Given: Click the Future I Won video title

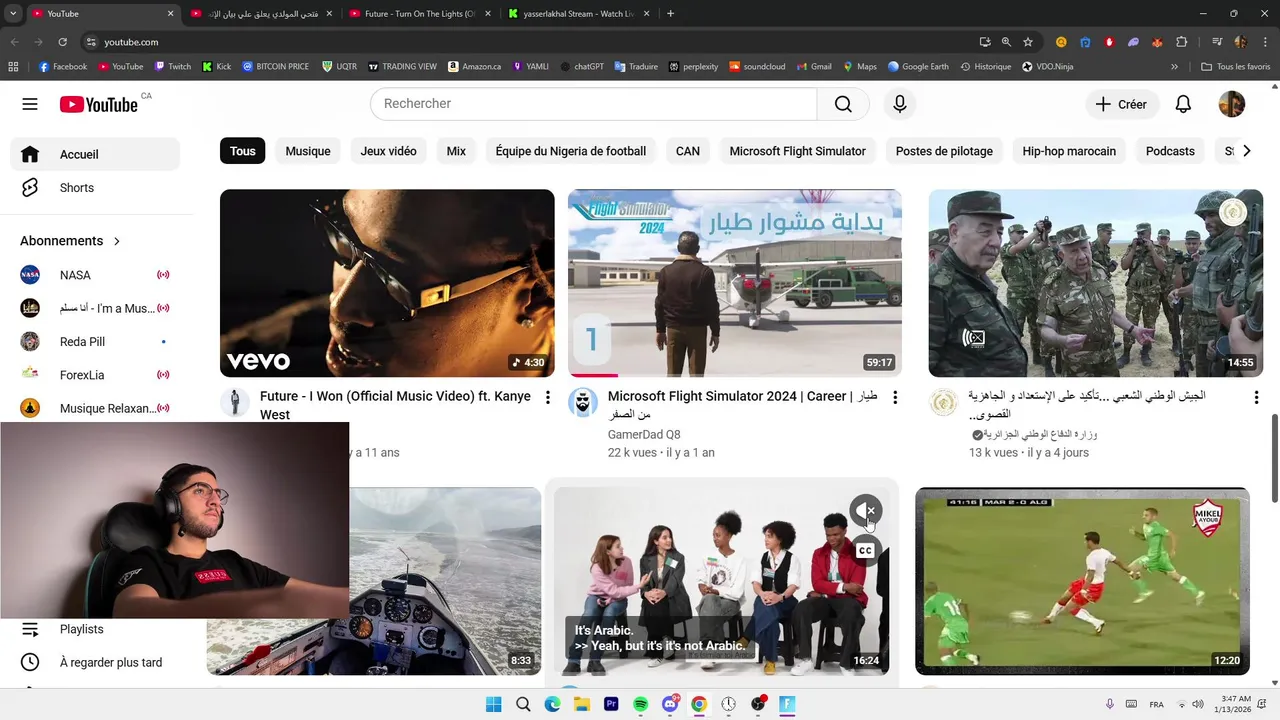Looking at the screenshot, I should click(x=395, y=405).
